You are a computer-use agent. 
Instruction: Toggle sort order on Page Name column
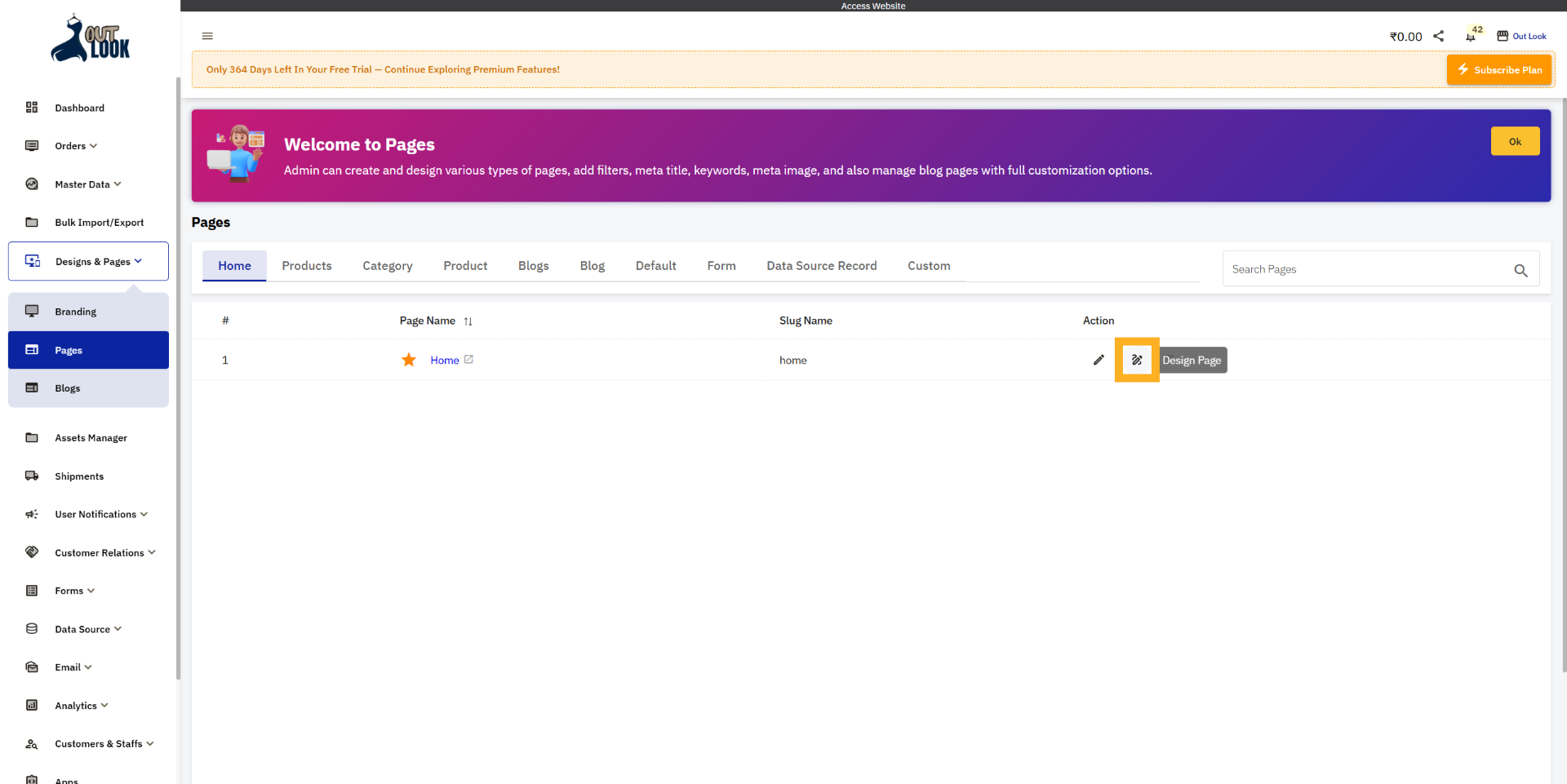pos(468,321)
